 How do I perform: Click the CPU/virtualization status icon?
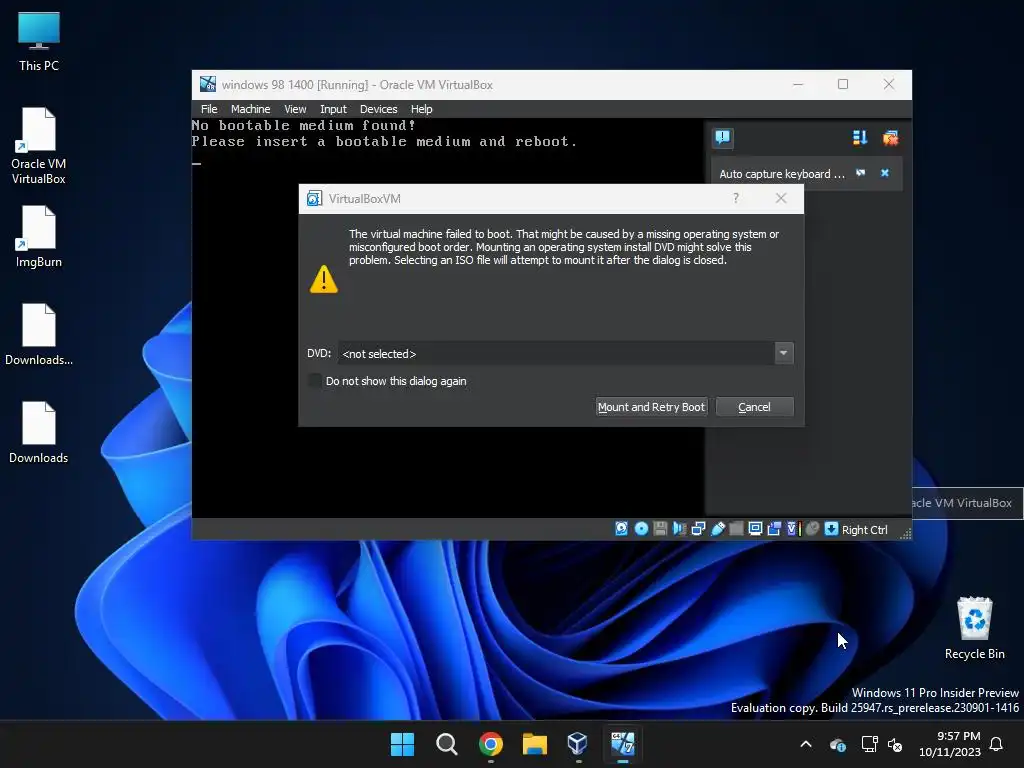[x=793, y=529]
